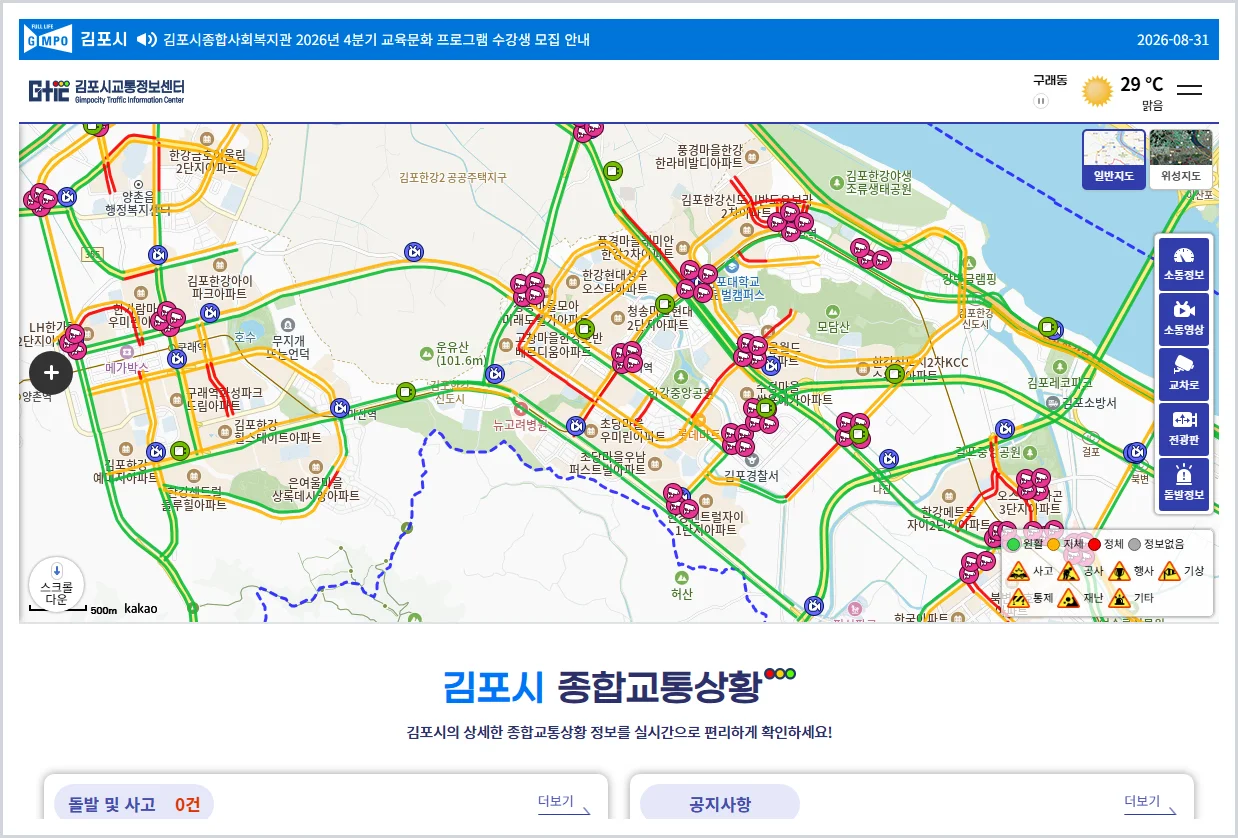Open green sign icon near 김포한강2 공공주택지구

coord(613,170)
